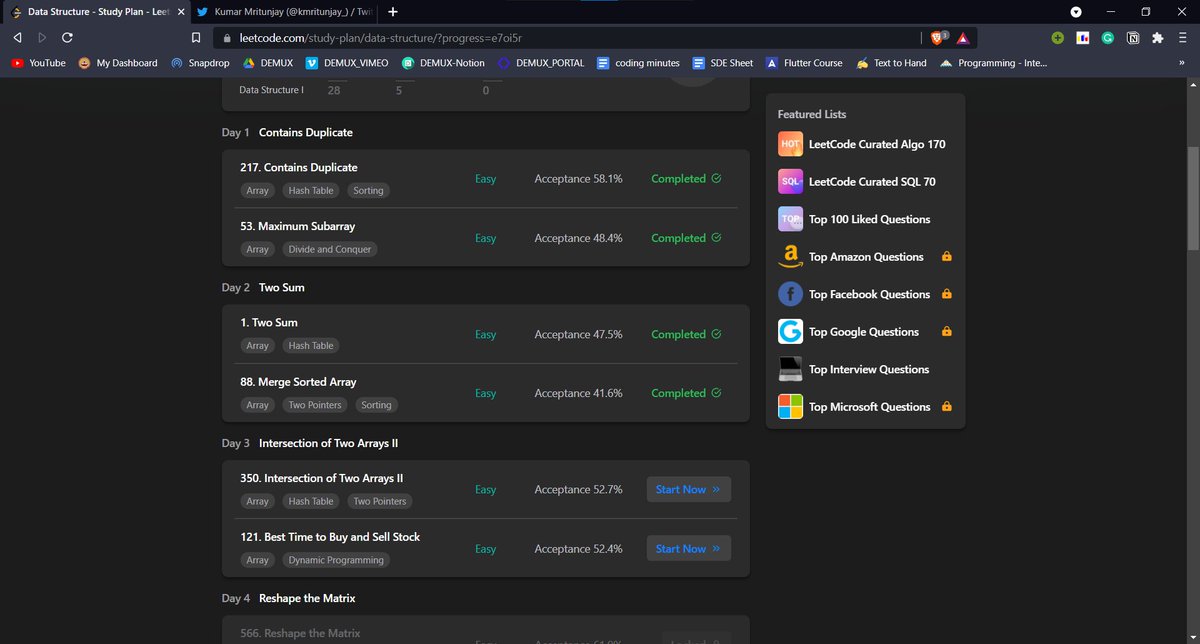
Task: Open the DEMUX Drive bookmark
Action: pyautogui.click(x=269, y=63)
